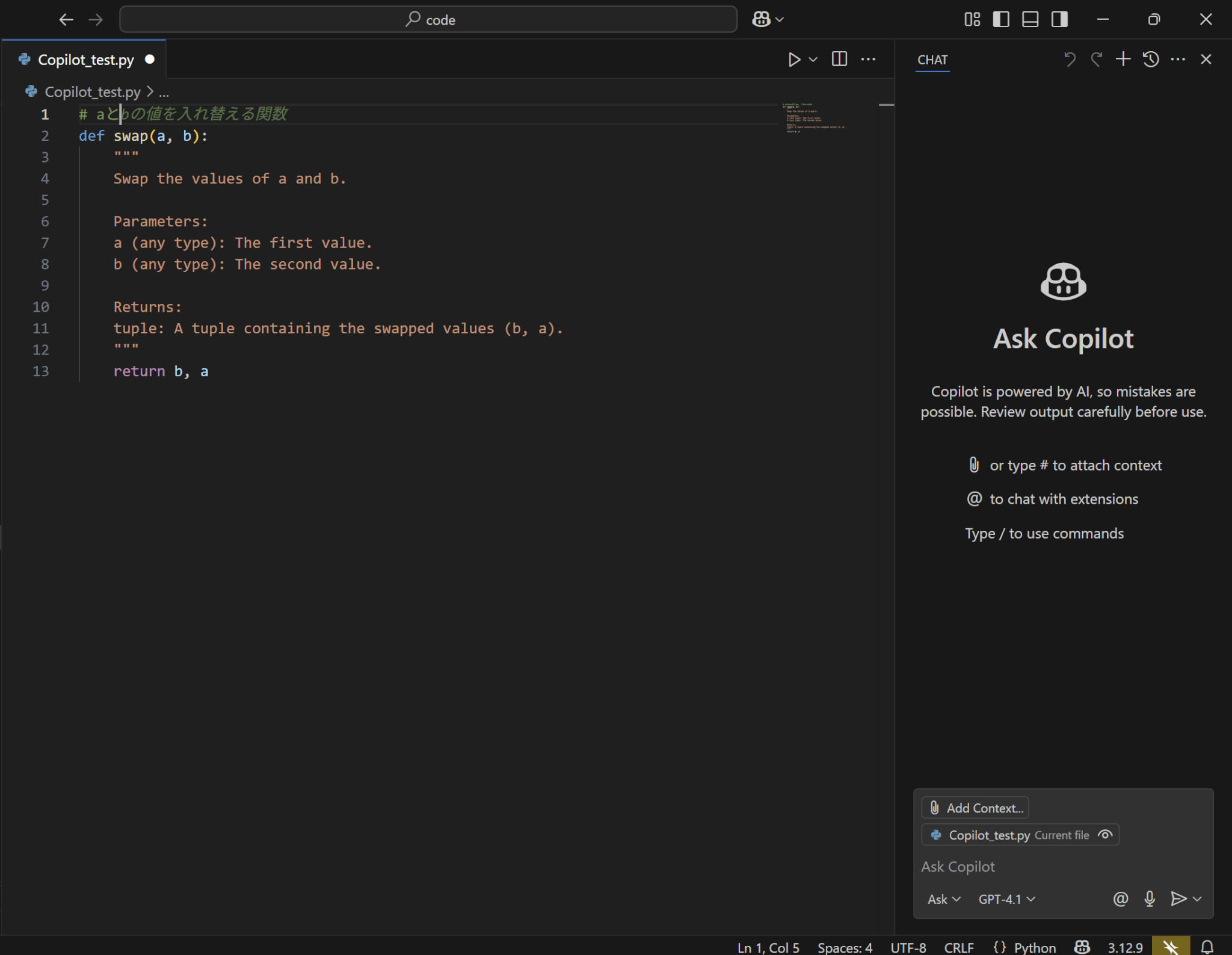Close the chat panel
Viewport: 1232px width, 955px height.
pyautogui.click(x=1206, y=59)
